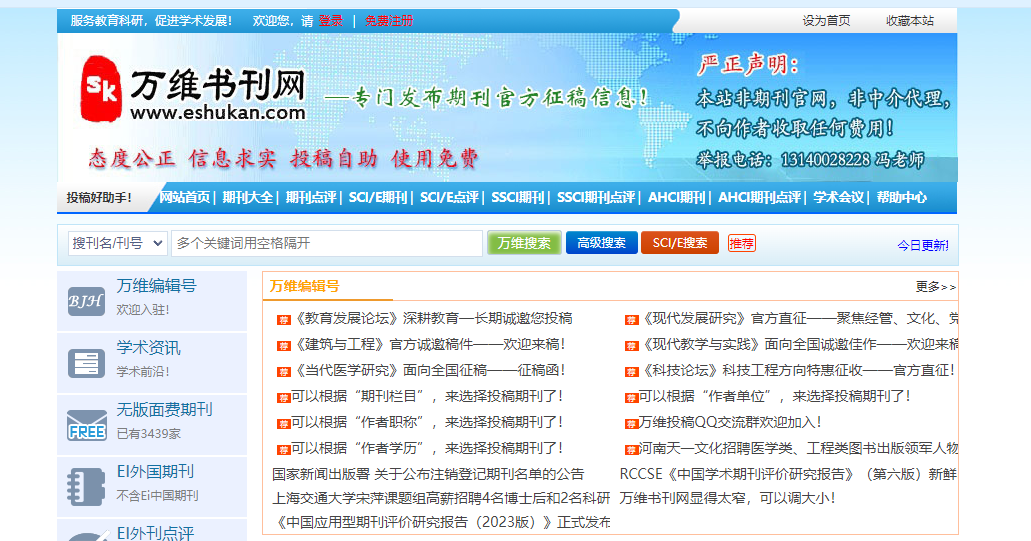The height and width of the screenshot is (541, 1031).
Task: Click the EI外国期刊 sidebar heading
Action: pos(155,471)
